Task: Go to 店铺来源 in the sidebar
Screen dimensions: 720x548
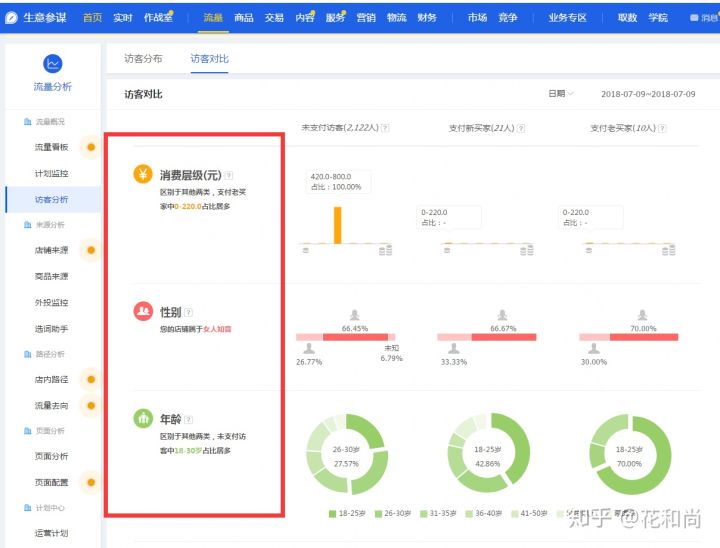Action: click(x=51, y=250)
